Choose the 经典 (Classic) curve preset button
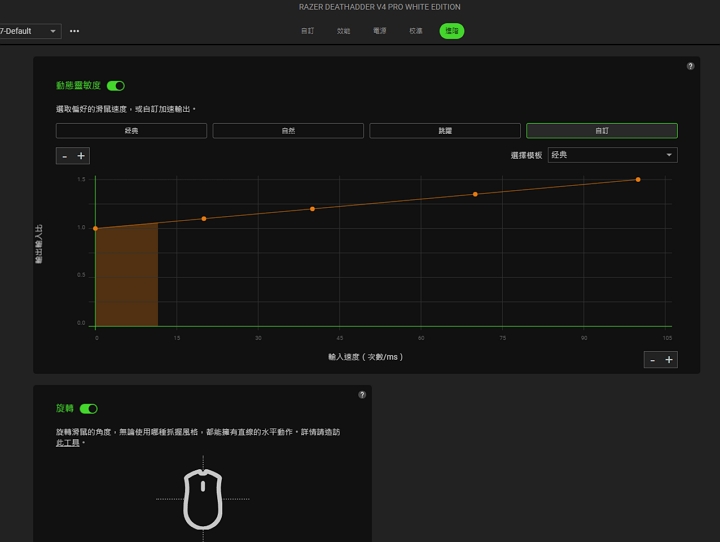Screen dimensions: 720x542 (x=131, y=131)
